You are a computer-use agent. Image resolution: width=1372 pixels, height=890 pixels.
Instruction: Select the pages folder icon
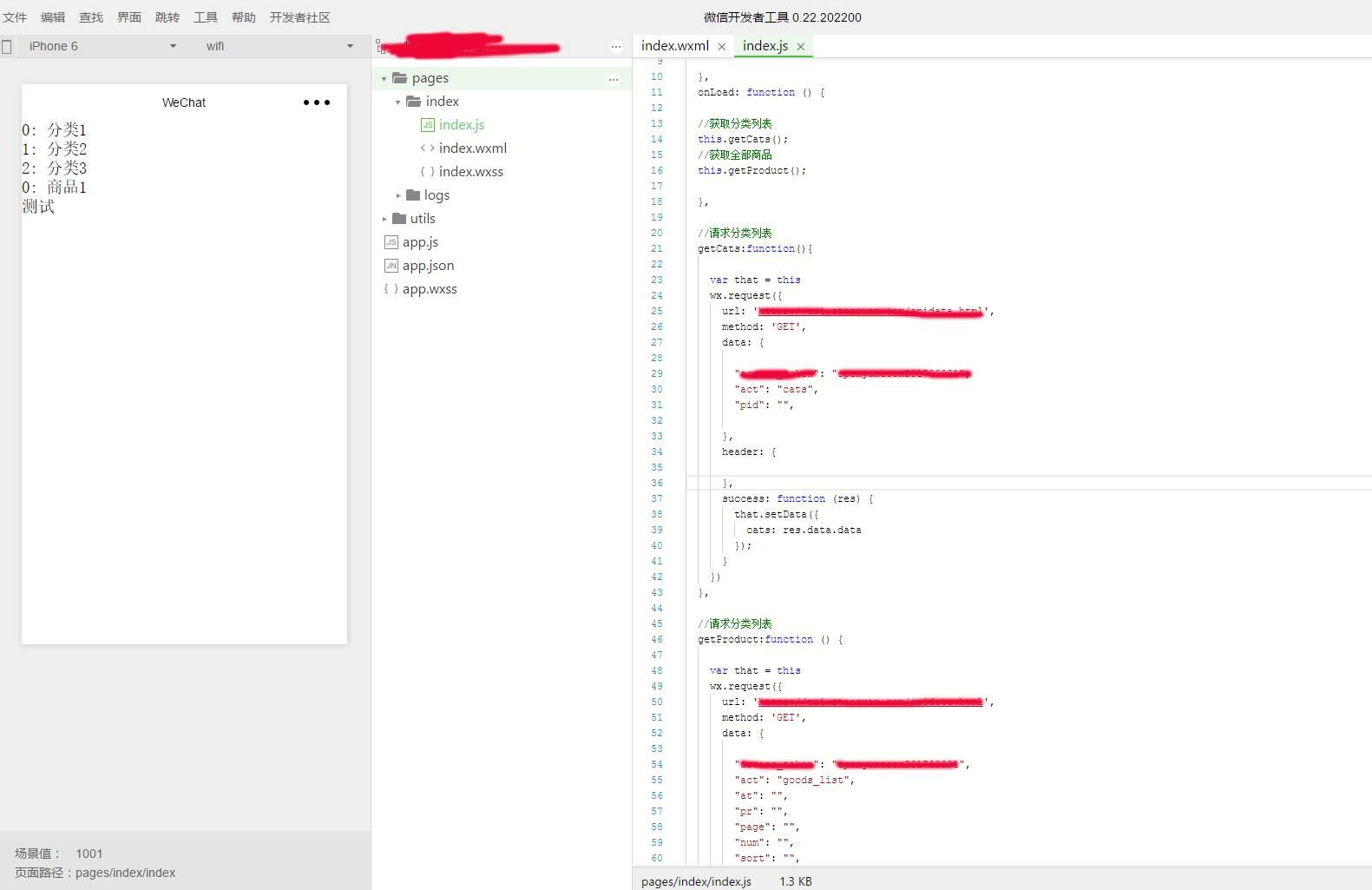pos(399,78)
